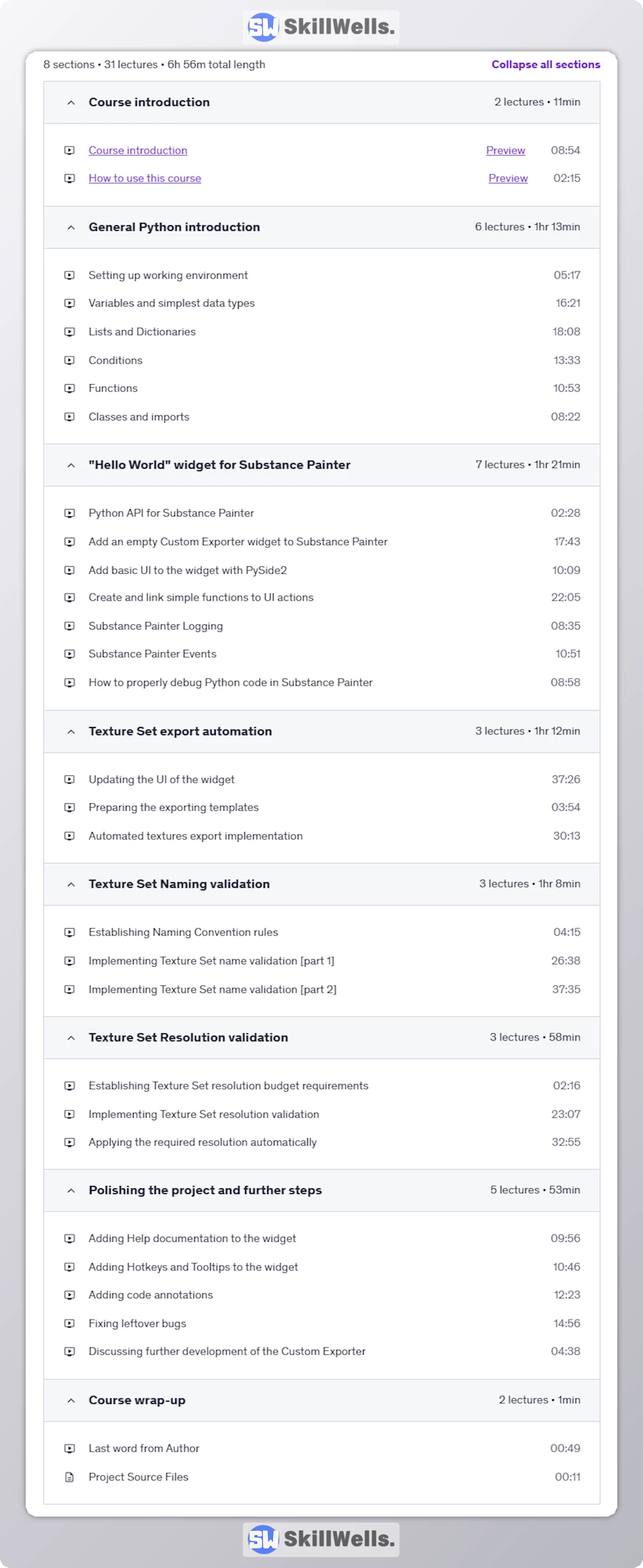Screen dimensions: 643x1568
Task: Select Create and link simple functions lecture
Action: pos(201,598)
